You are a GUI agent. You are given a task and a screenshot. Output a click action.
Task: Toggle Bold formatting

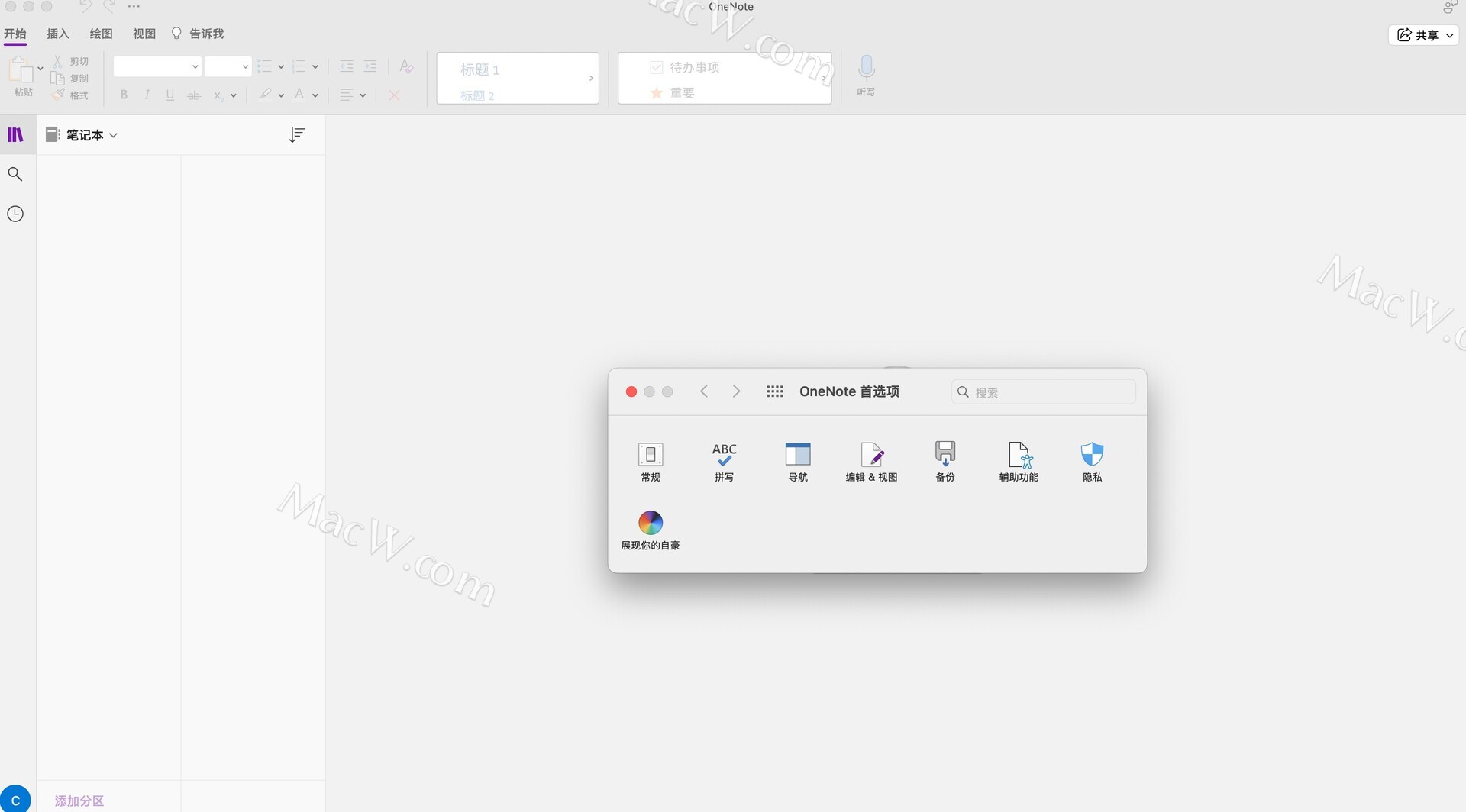(124, 95)
